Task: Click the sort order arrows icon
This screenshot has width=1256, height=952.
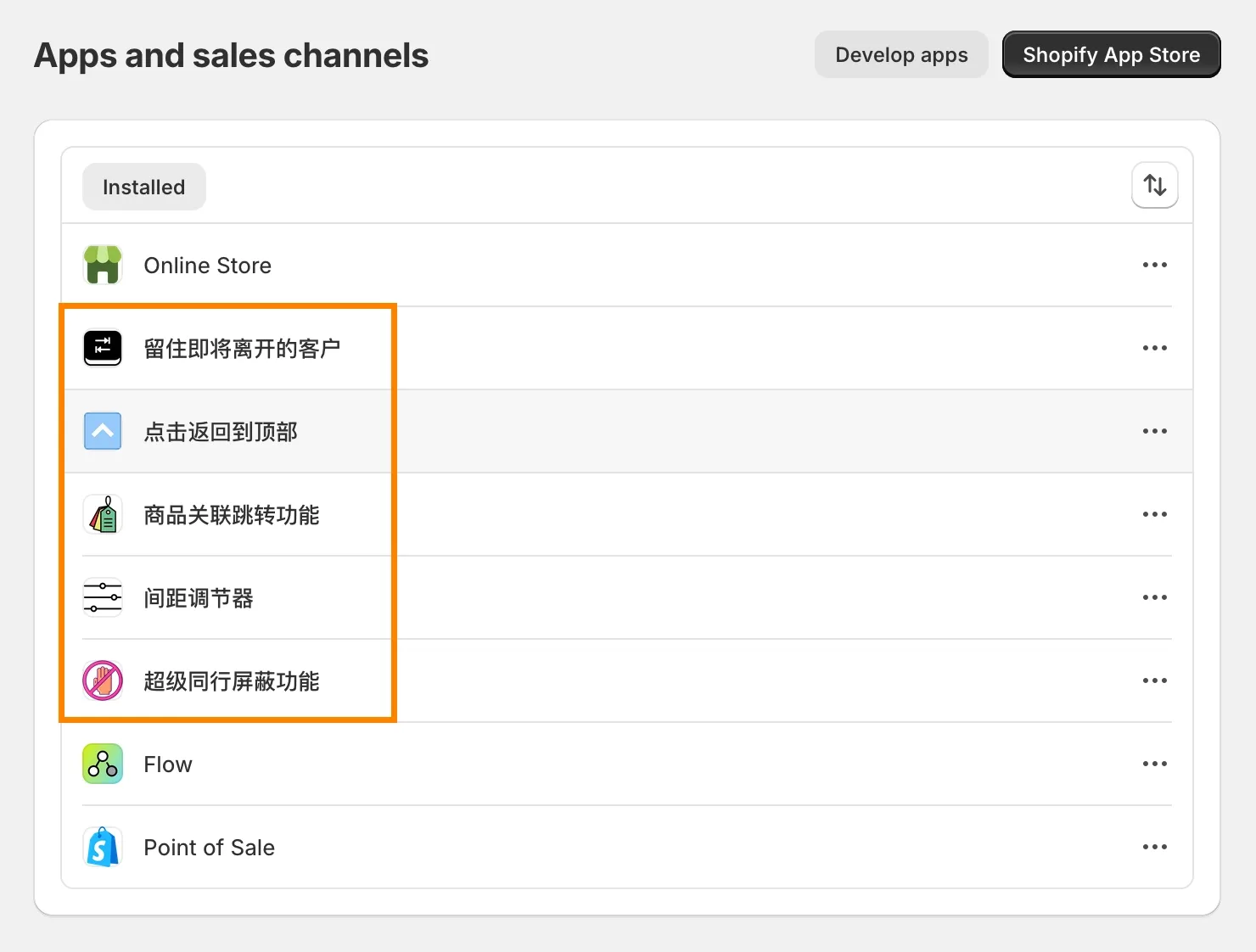Action: point(1154,185)
